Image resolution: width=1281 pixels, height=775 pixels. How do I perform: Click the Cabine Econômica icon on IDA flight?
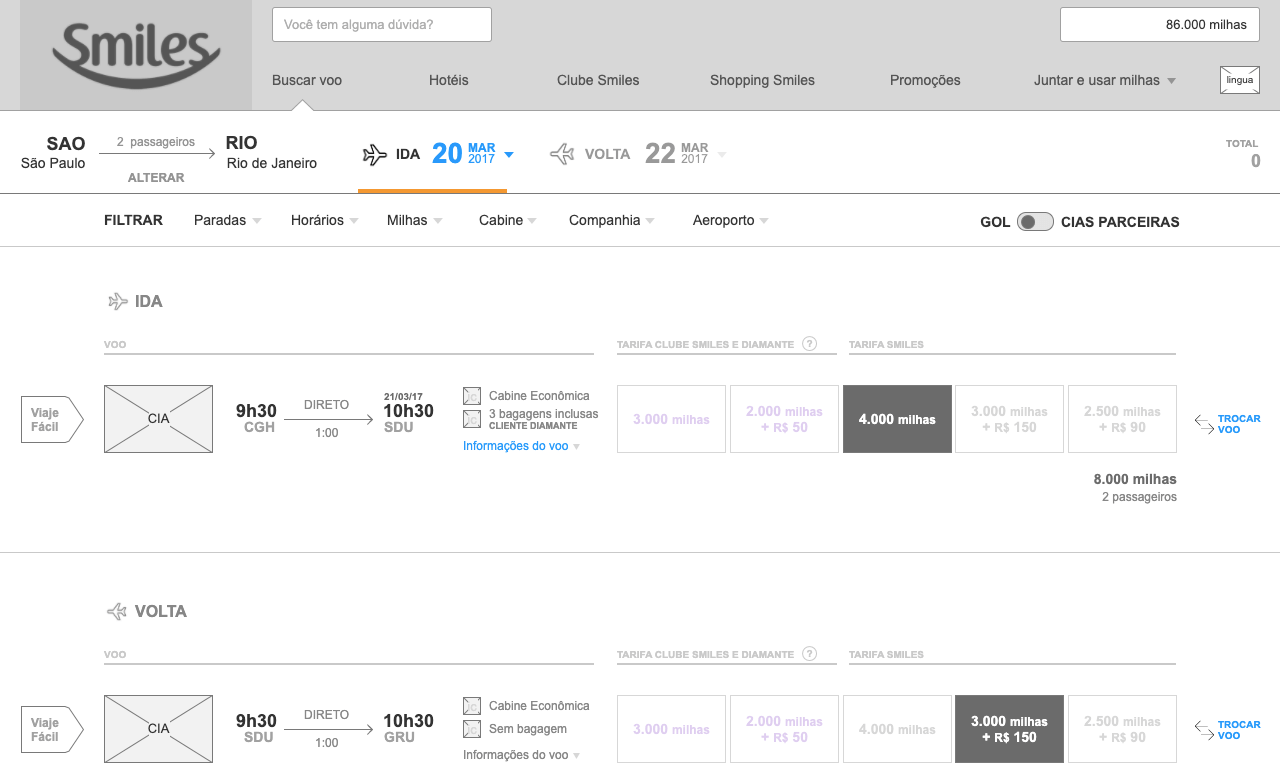472,396
